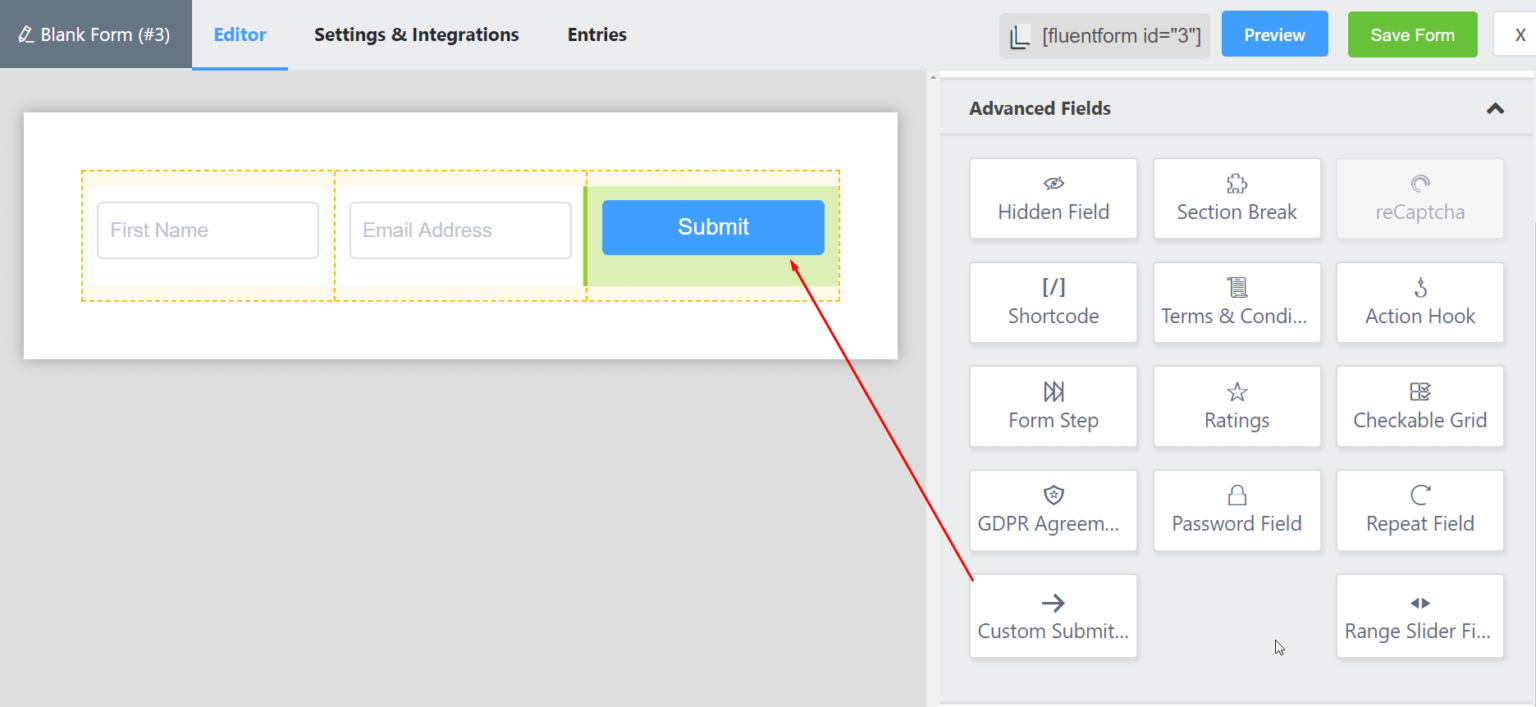Add the Custom Submit Button field
The height and width of the screenshot is (707, 1536).
(1053, 616)
